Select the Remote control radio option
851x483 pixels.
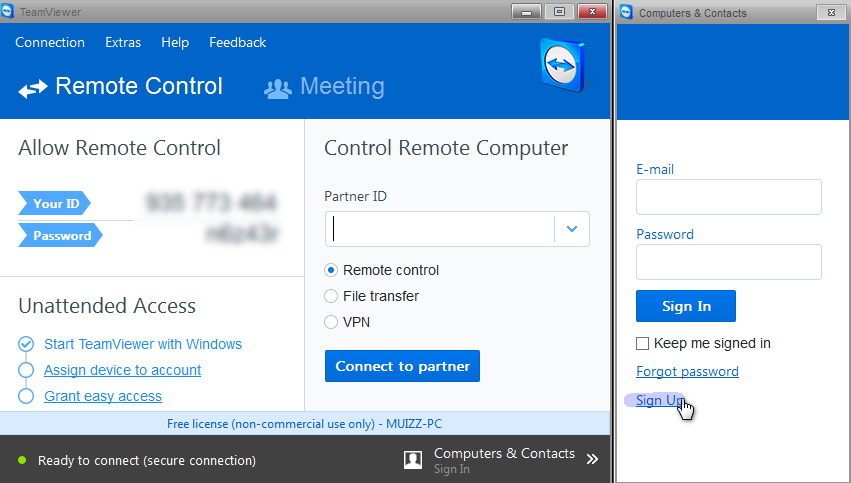[332, 270]
